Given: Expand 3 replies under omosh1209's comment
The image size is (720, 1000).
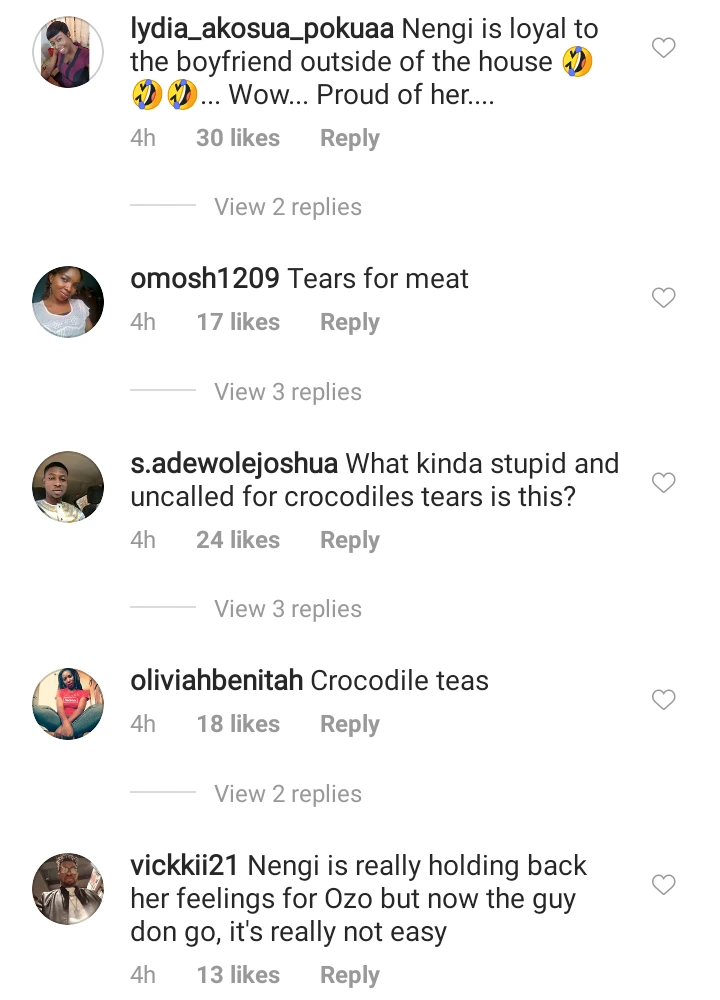Looking at the screenshot, I should (288, 392).
